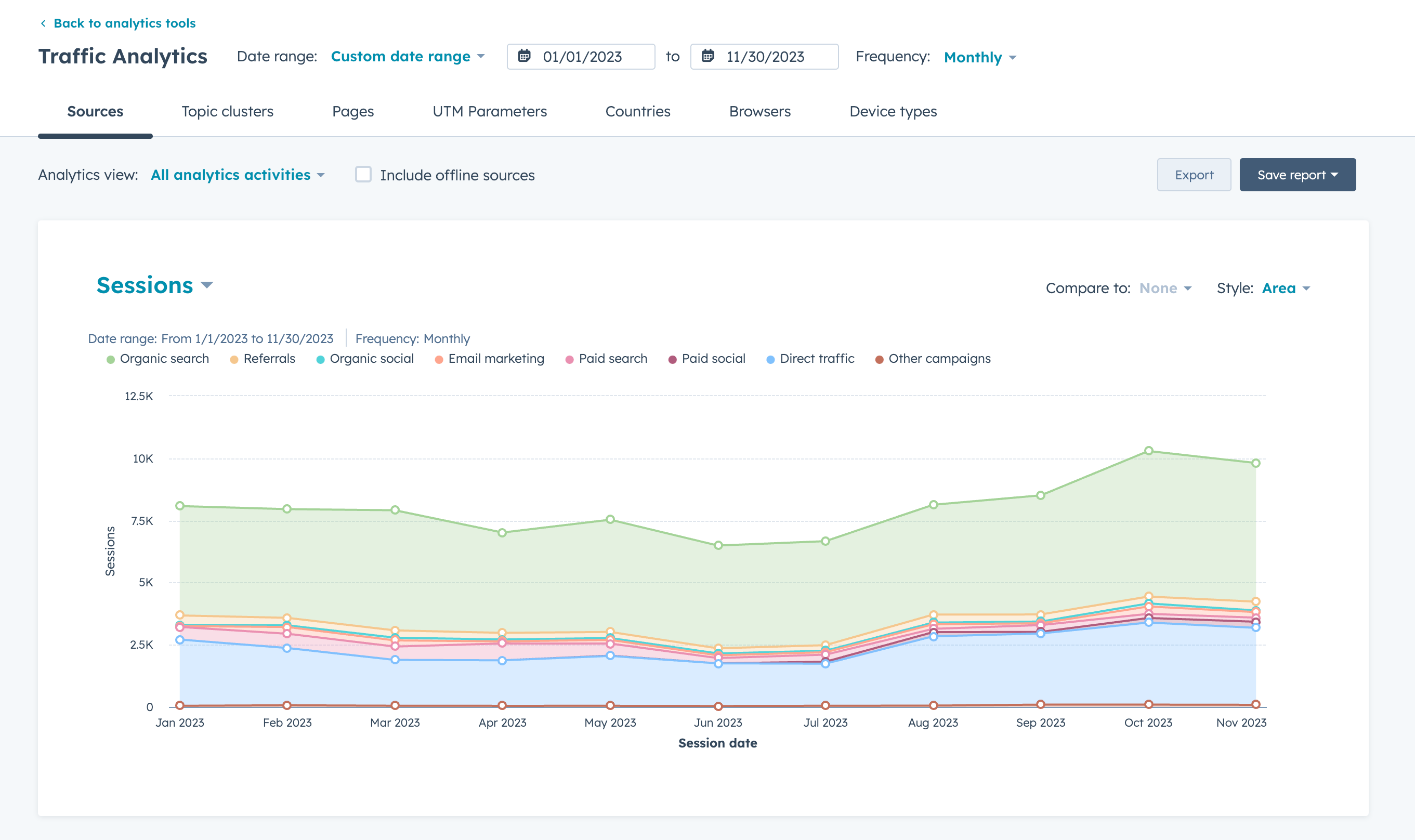Open the Device types tab
Screen dimensions: 1415x840
(893, 112)
